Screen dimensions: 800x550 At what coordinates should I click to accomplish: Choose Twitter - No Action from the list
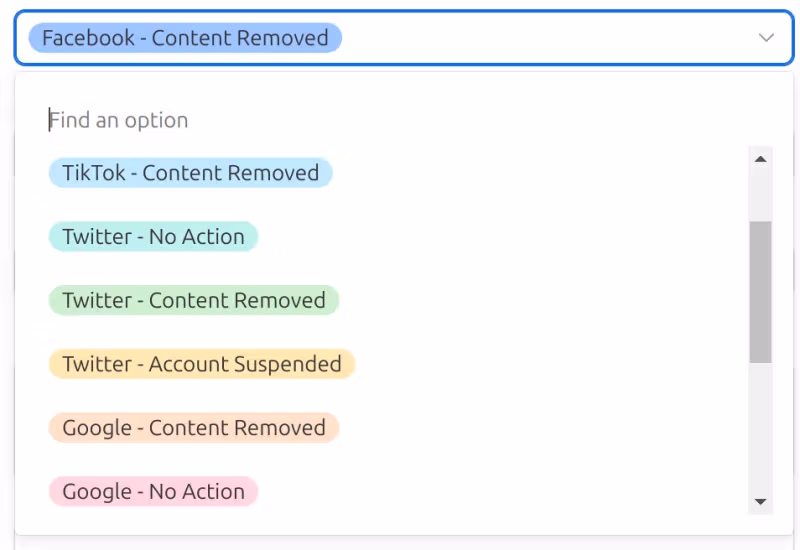click(x=153, y=237)
